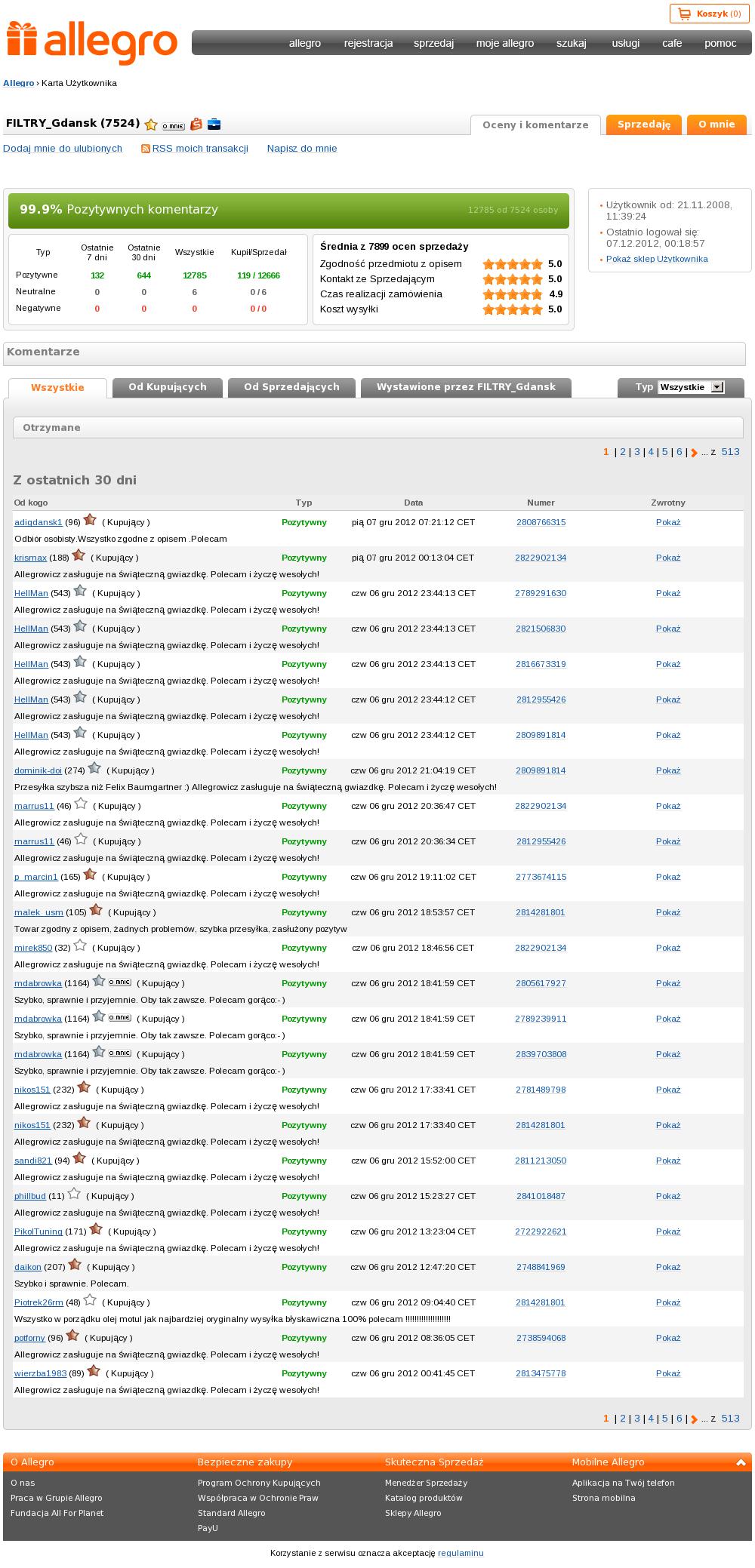Go to next page using top orange arrow

(694, 453)
